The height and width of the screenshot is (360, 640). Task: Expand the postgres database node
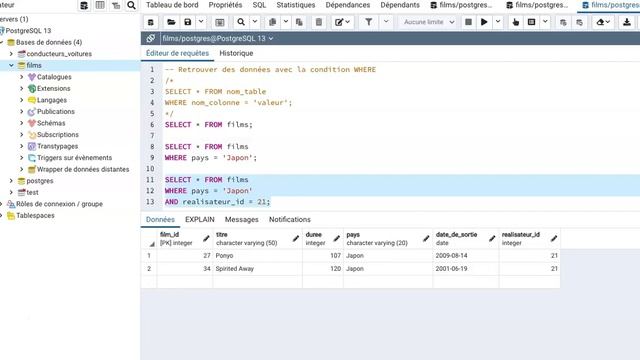[11, 180]
